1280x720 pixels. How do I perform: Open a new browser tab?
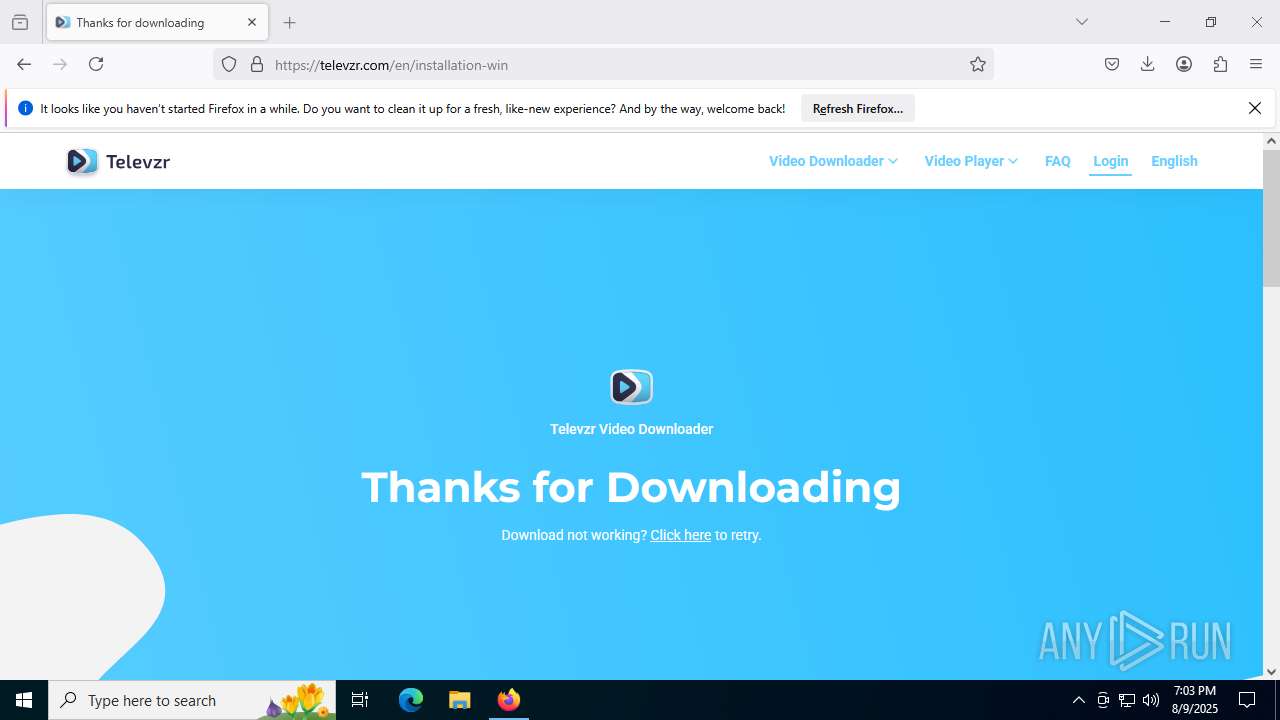[290, 22]
